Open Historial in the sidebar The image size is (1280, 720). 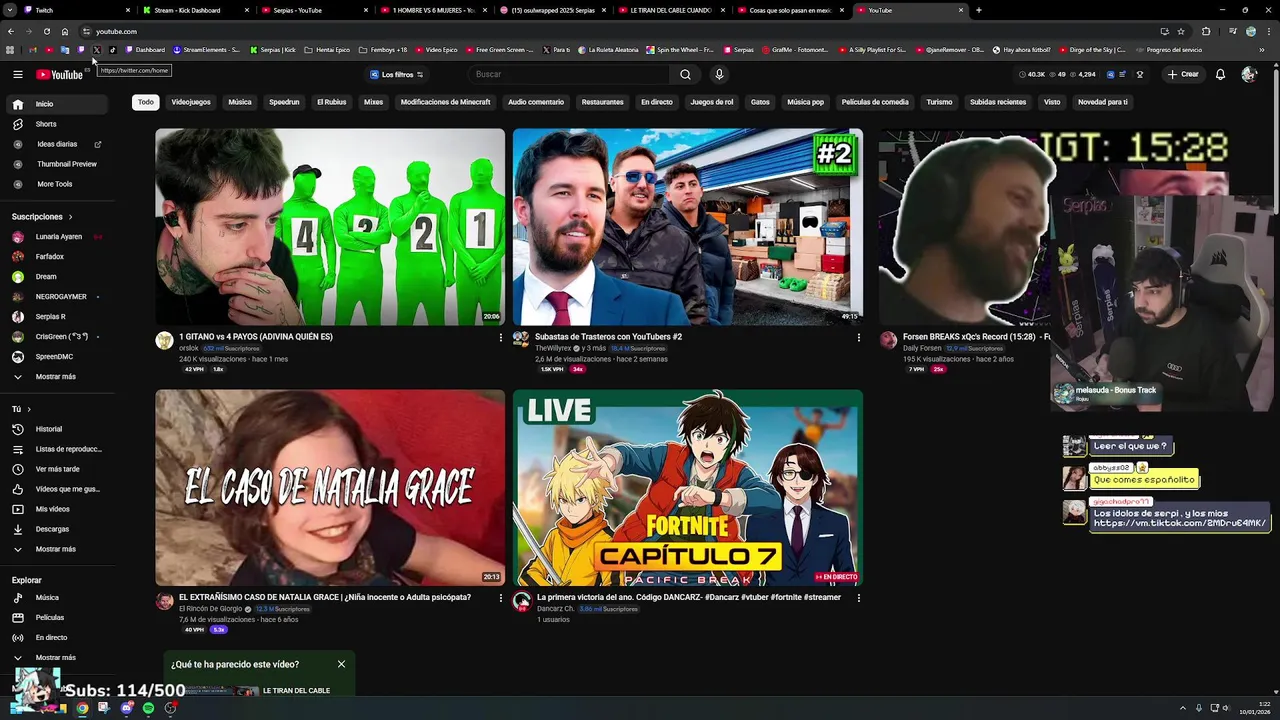point(58,429)
